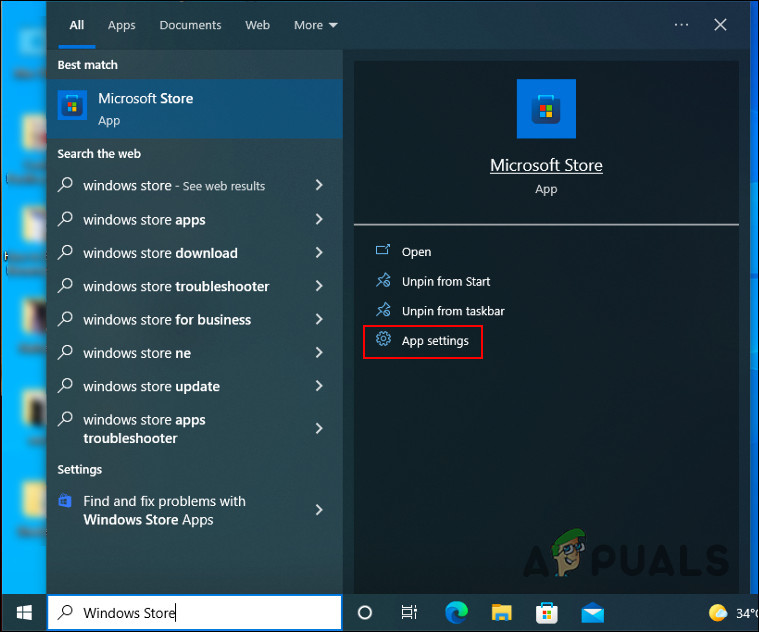Click the Microsoft Store icon in Best match
The width and height of the screenshot is (759, 632).
coord(72,105)
